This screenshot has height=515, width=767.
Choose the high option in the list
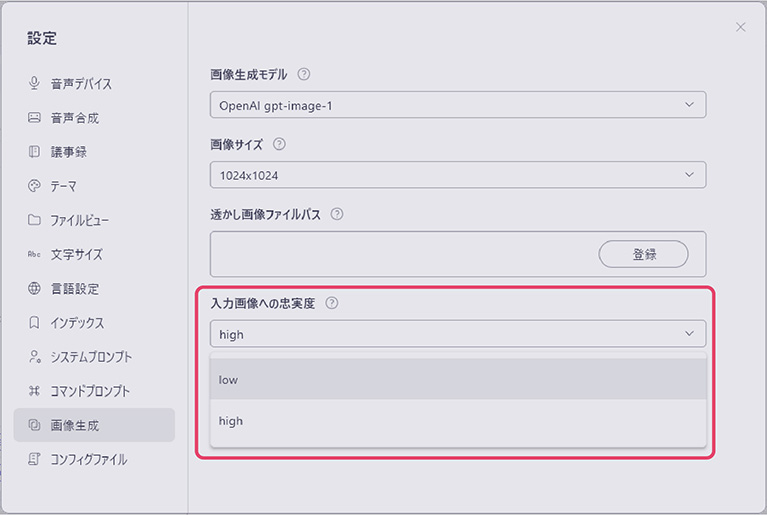457,421
